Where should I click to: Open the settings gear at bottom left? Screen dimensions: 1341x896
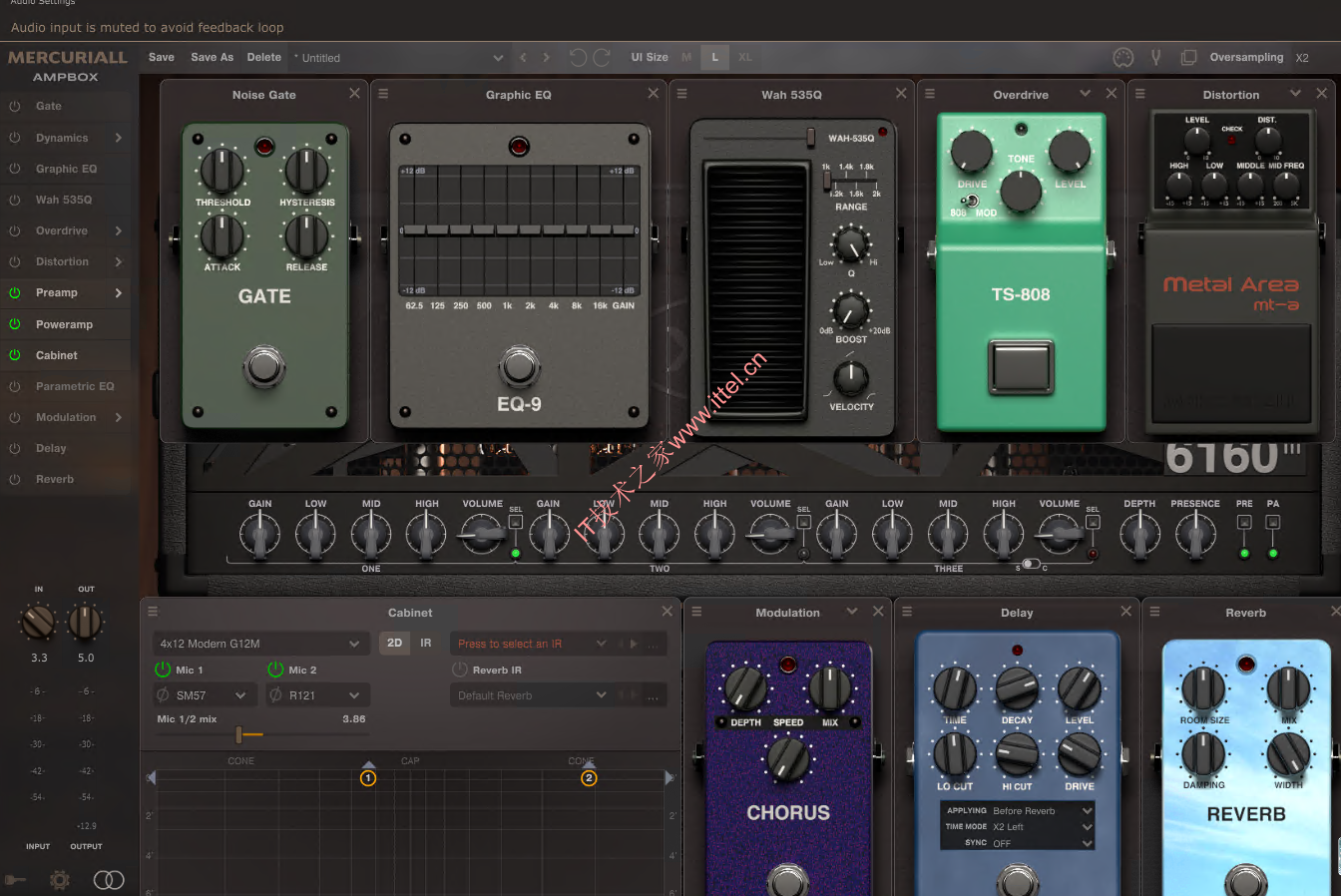point(60,879)
